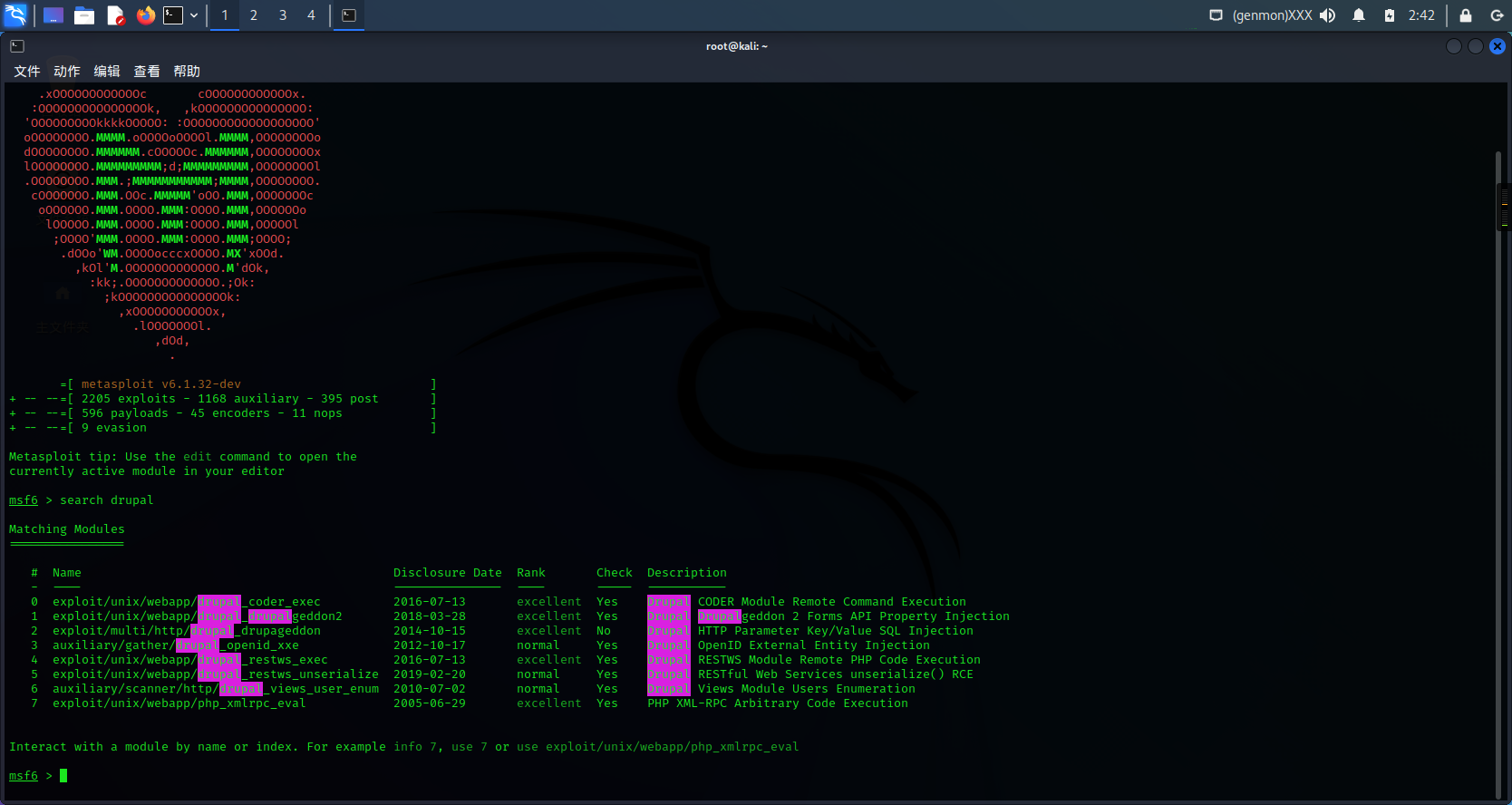Open the terminal emulator launcher icon
This screenshot has height=805, width=1512.
point(173,15)
